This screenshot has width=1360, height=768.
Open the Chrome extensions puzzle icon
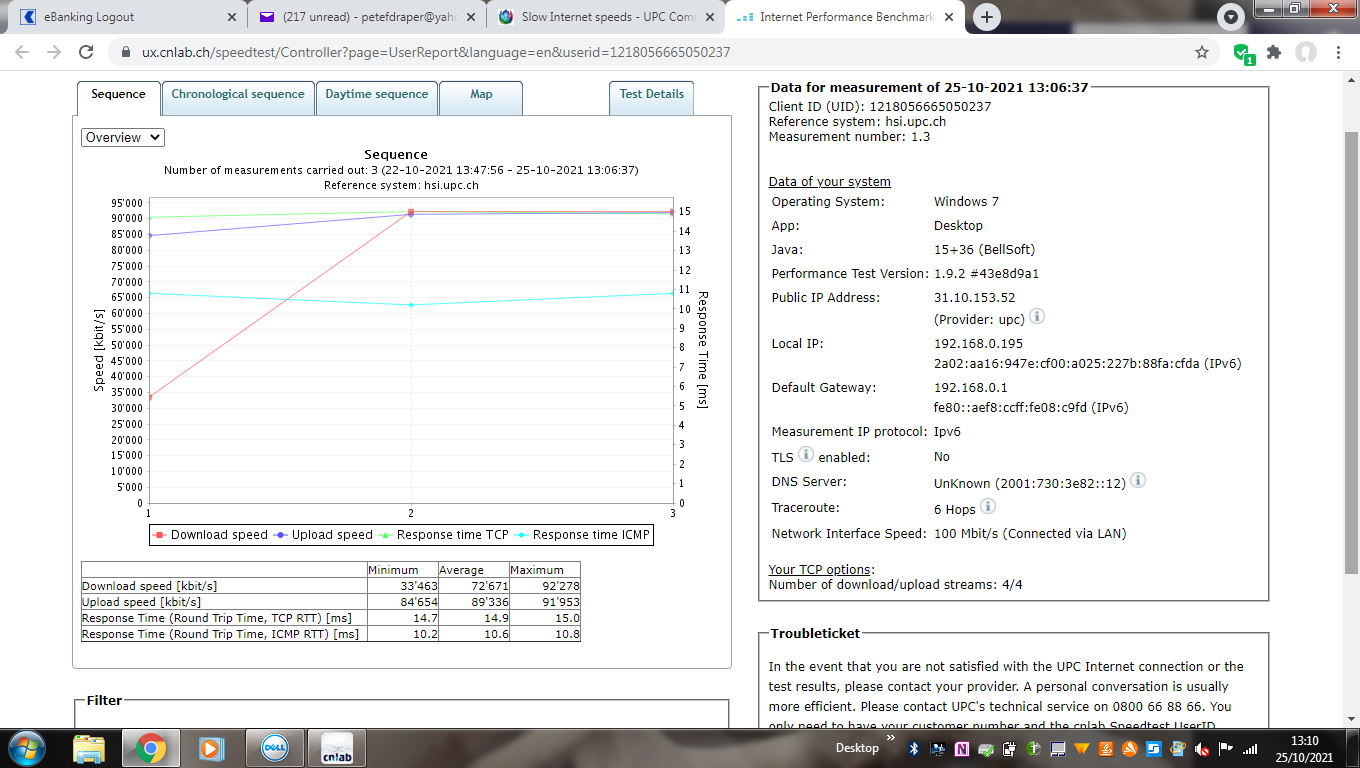(x=1273, y=52)
